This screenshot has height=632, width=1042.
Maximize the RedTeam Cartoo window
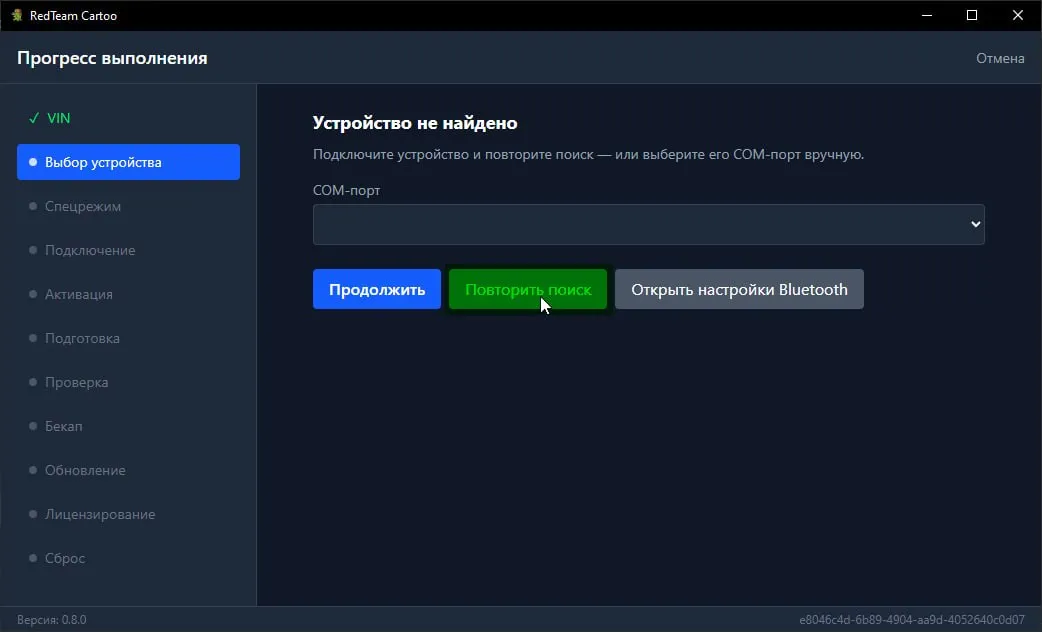coord(972,15)
